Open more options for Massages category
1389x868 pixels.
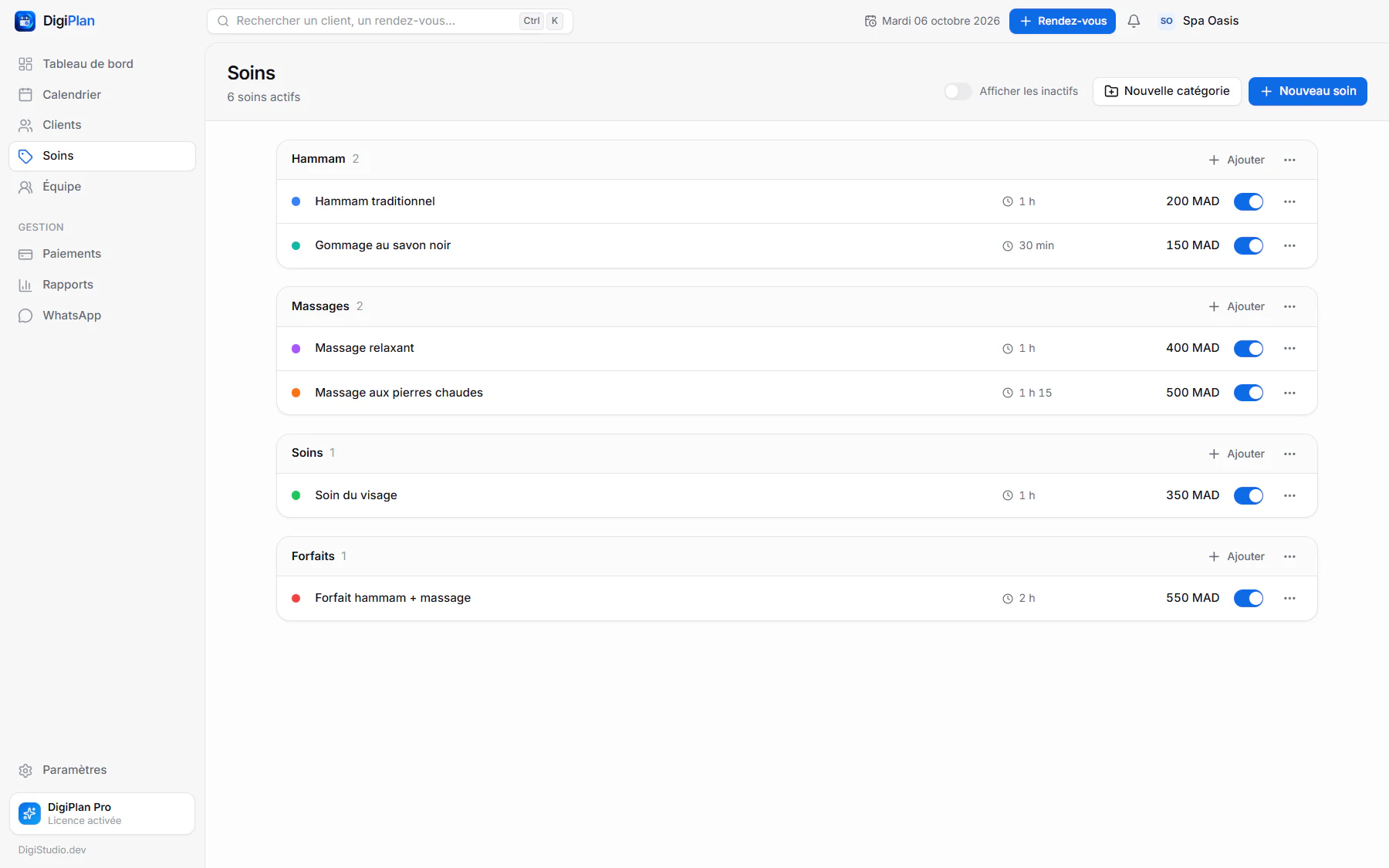(1289, 306)
